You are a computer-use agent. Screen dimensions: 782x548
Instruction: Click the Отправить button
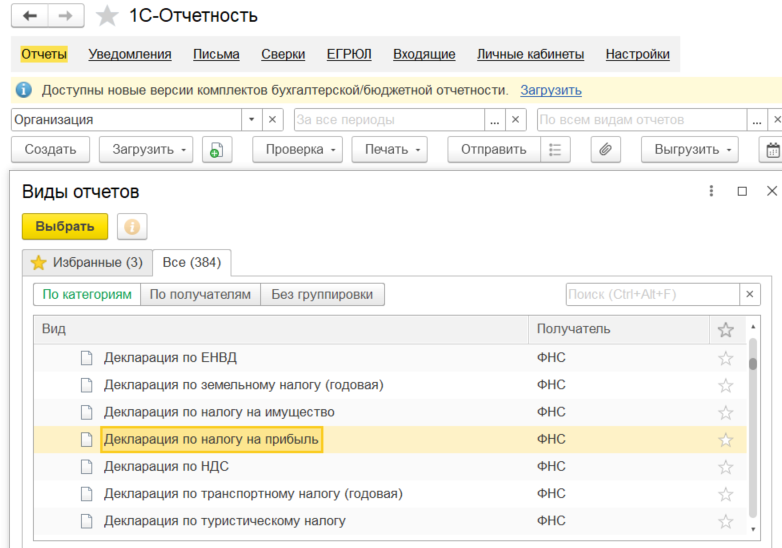pyautogui.click(x=494, y=150)
